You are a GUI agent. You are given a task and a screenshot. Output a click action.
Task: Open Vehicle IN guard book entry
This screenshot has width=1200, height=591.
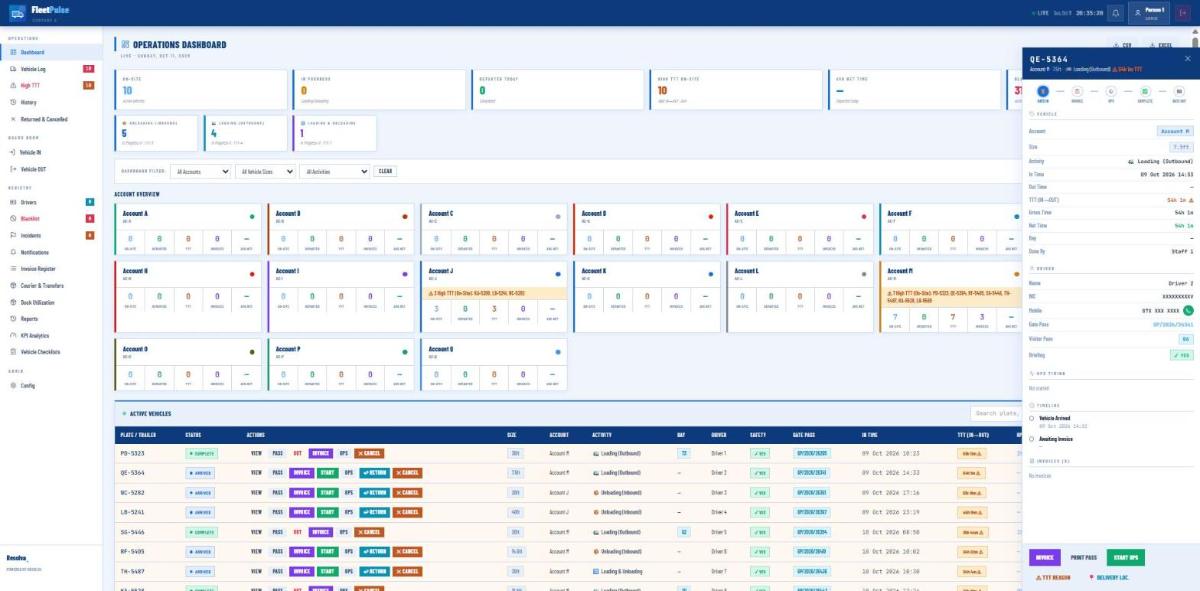50,152
